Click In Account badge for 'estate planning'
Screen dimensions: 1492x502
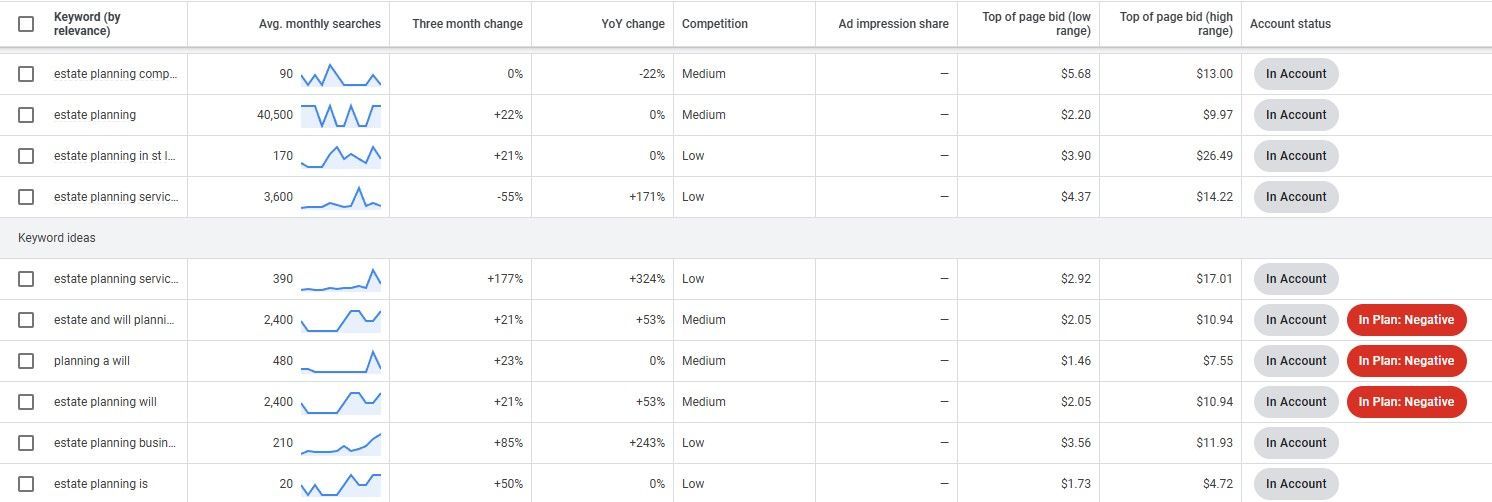point(1296,115)
